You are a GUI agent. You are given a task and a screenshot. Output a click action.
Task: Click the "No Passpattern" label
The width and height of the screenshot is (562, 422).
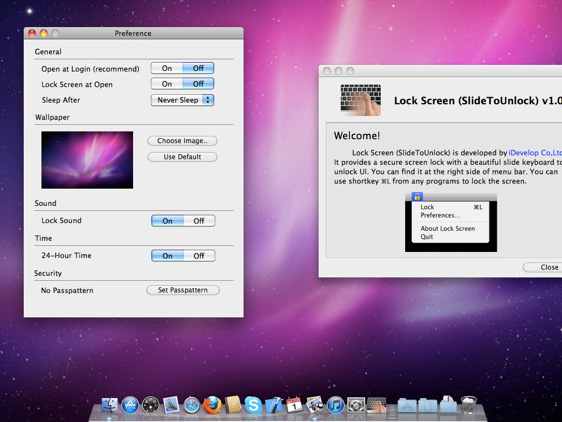[67, 290]
